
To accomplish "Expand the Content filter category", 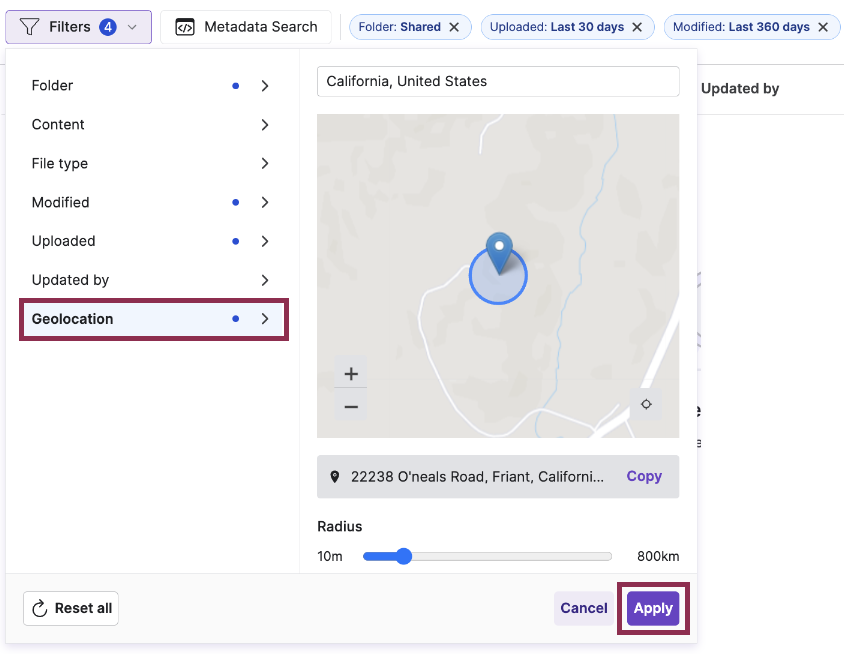I will 150,125.
